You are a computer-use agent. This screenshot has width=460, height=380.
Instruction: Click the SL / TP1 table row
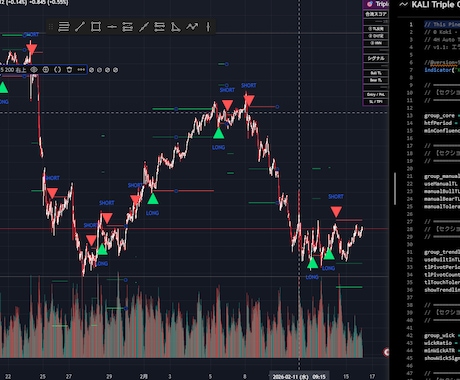[376, 102]
